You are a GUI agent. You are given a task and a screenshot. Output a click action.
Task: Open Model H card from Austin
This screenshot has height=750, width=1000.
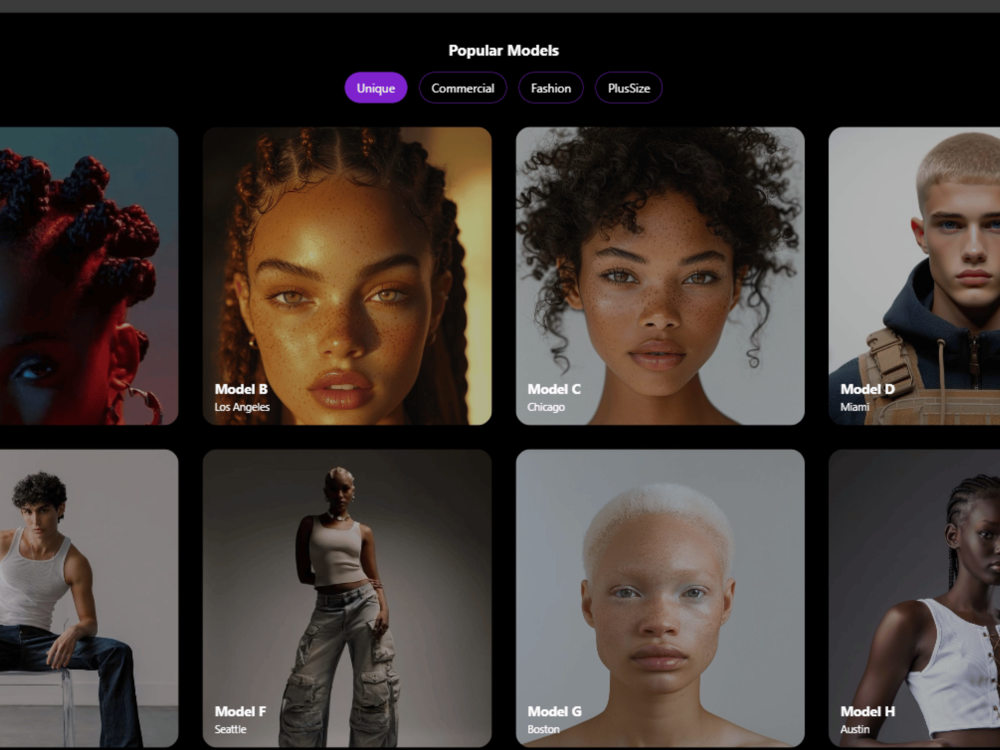pyautogui.click(x=914, y=598)
